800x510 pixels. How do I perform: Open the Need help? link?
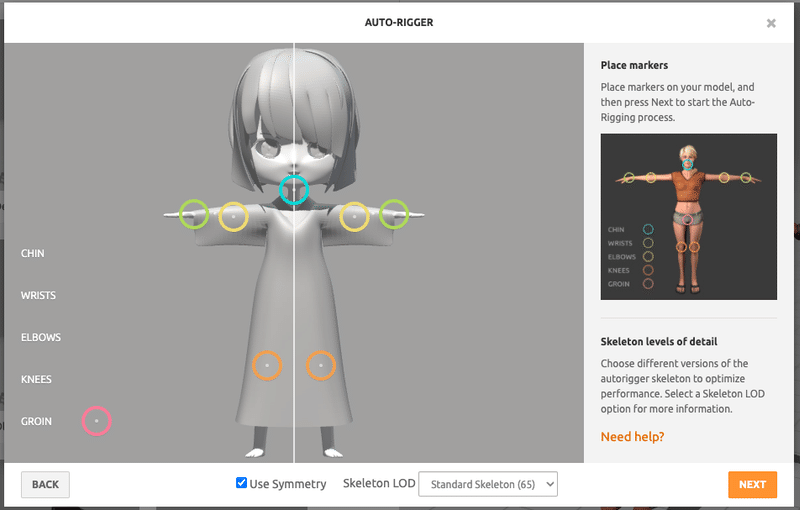coord(632,437)
